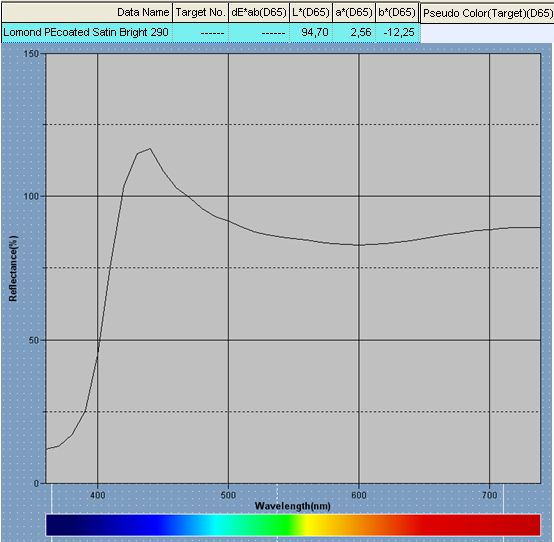
Task: Select the L*(D65) column header
Action: pos(311,13)
